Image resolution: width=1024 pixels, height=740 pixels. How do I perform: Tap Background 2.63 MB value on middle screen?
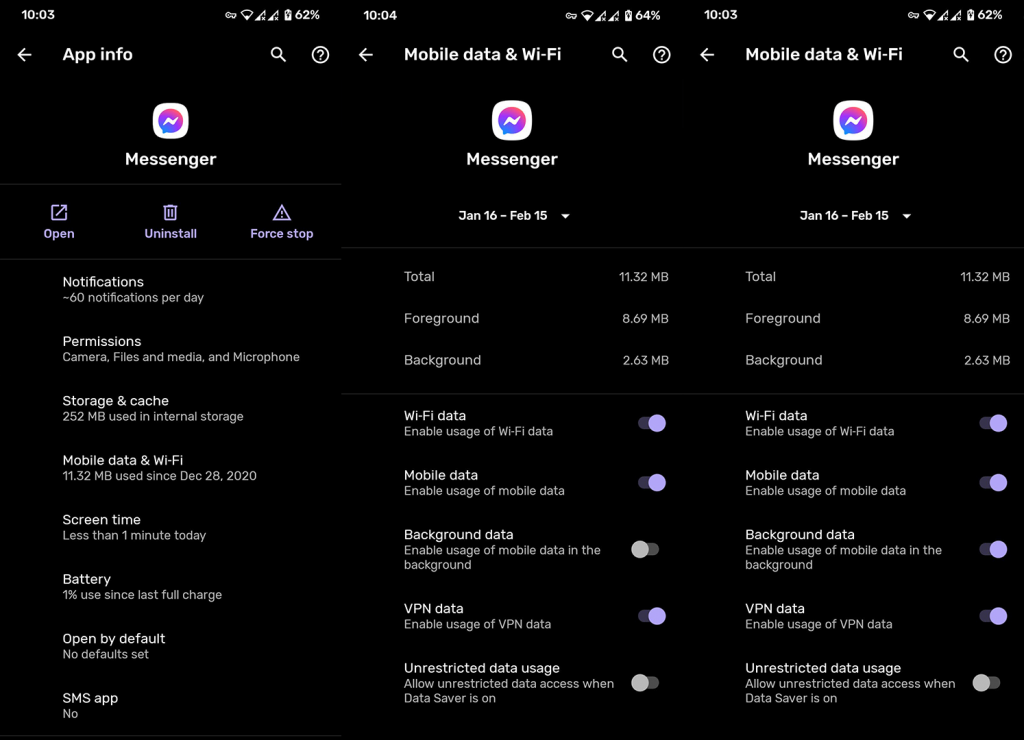coord(645,361)
